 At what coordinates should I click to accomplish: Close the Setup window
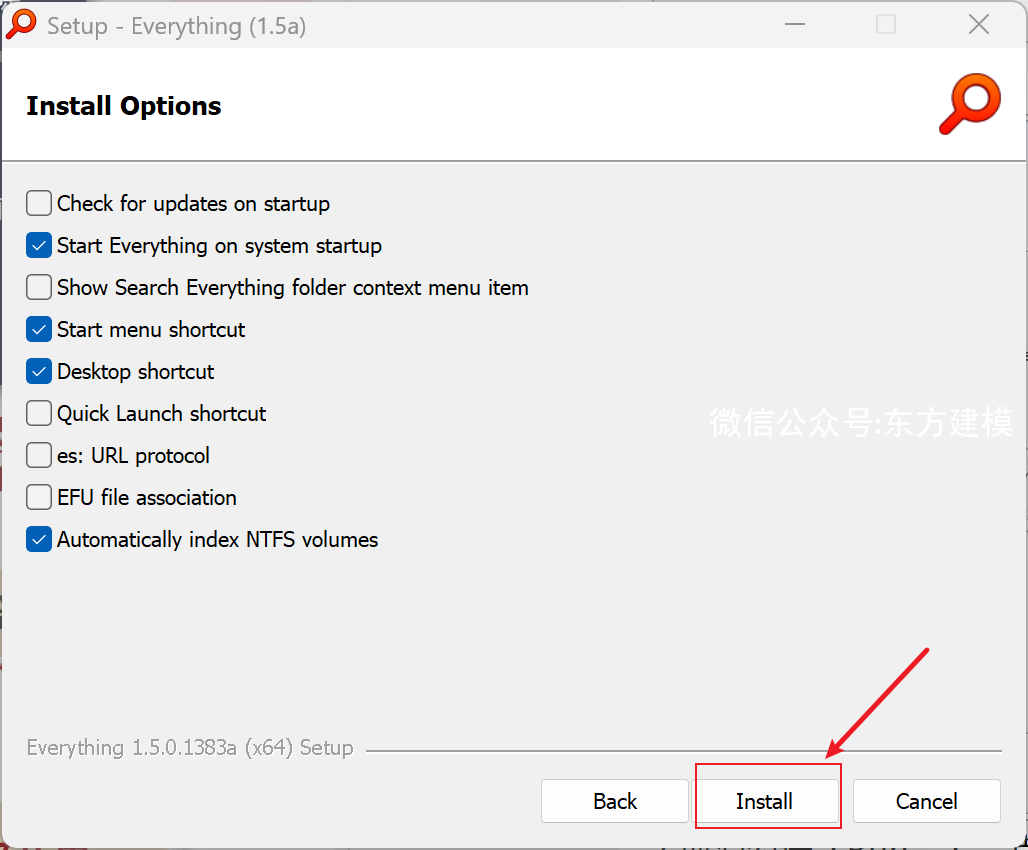[x=979, y=24]
